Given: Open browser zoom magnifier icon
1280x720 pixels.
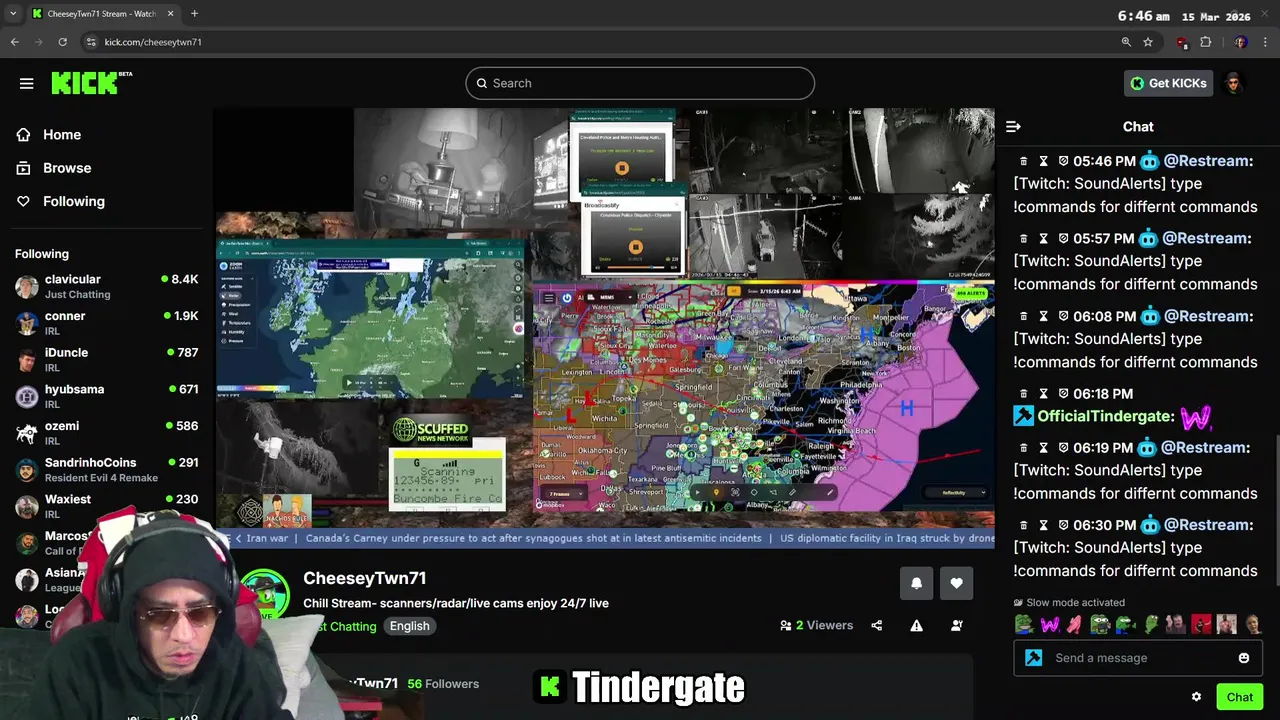Looking at the screenshot, I should pos(1126,42).
